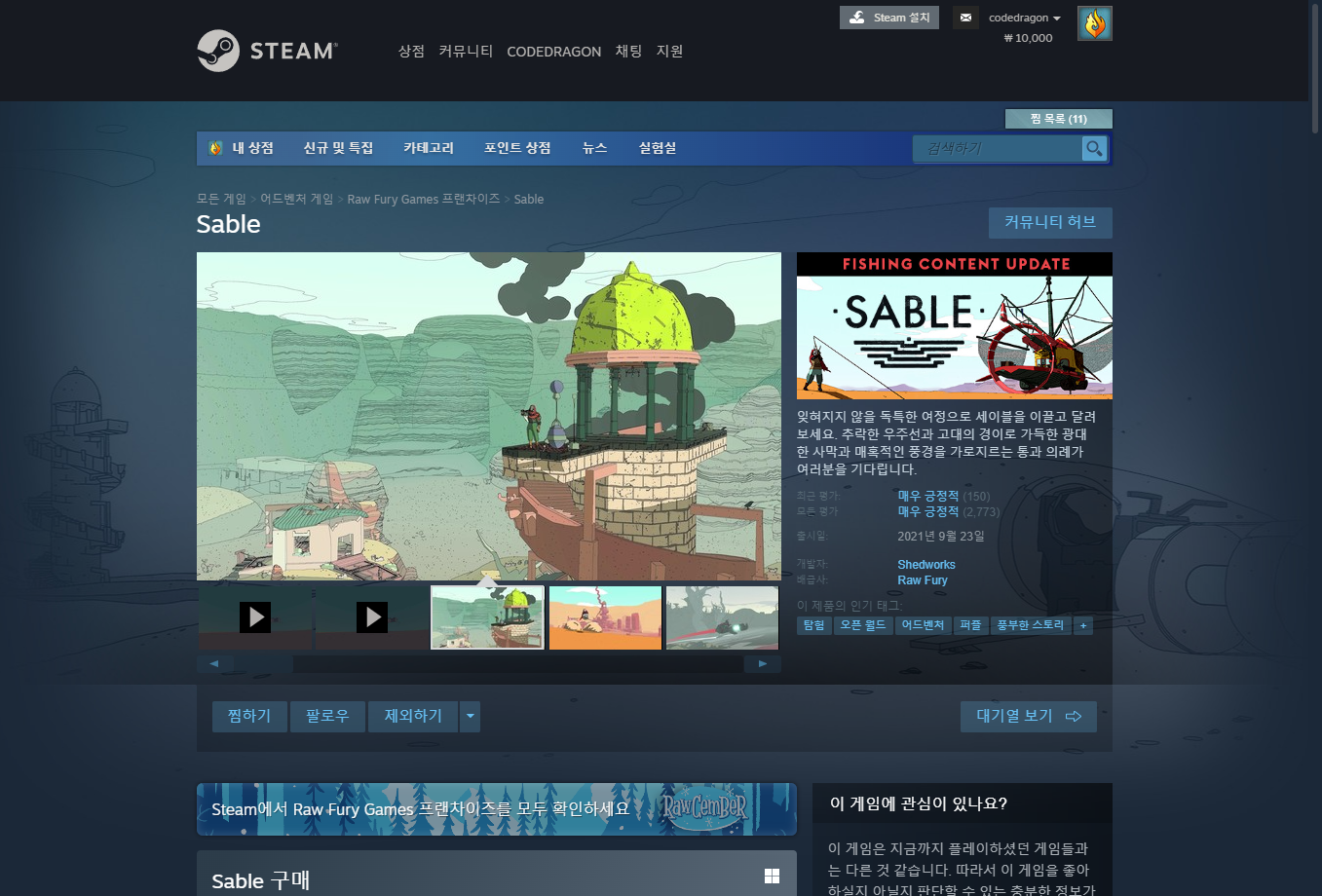This screenshot has height=896, width=1322.
Task: Click the Sable fishing update header image
Action: coord(955,325)
